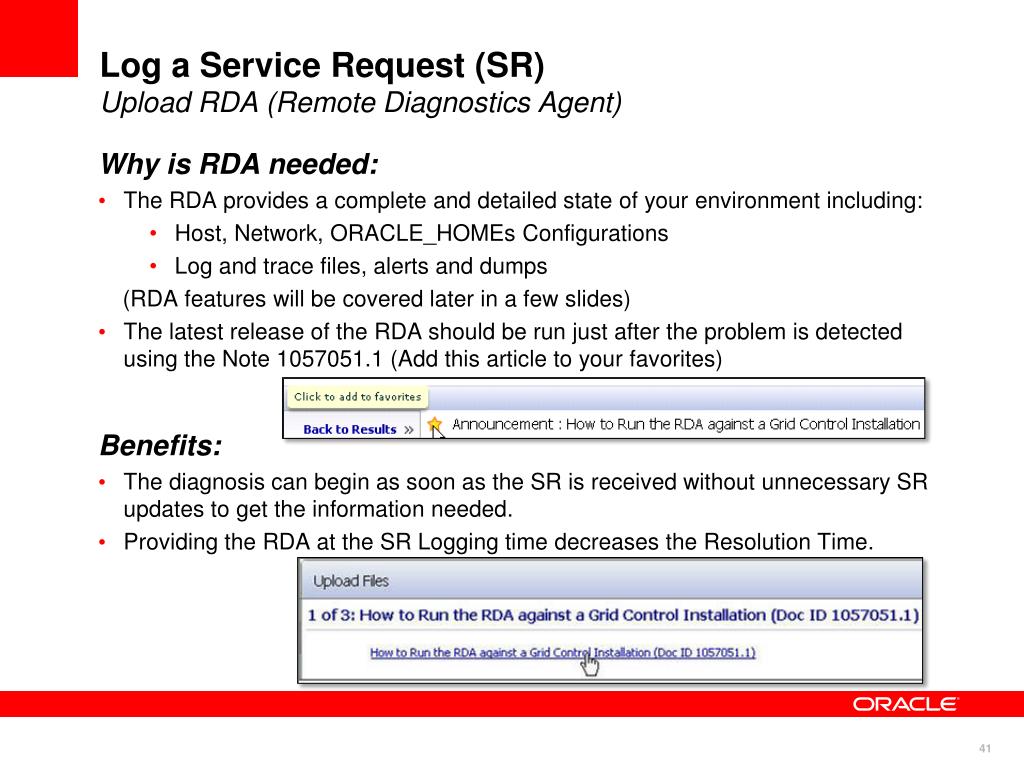This screenshot has width=1024, height=768.
Task: Click the Oracle logo in the red footer
Action: (x=904, y=704)
